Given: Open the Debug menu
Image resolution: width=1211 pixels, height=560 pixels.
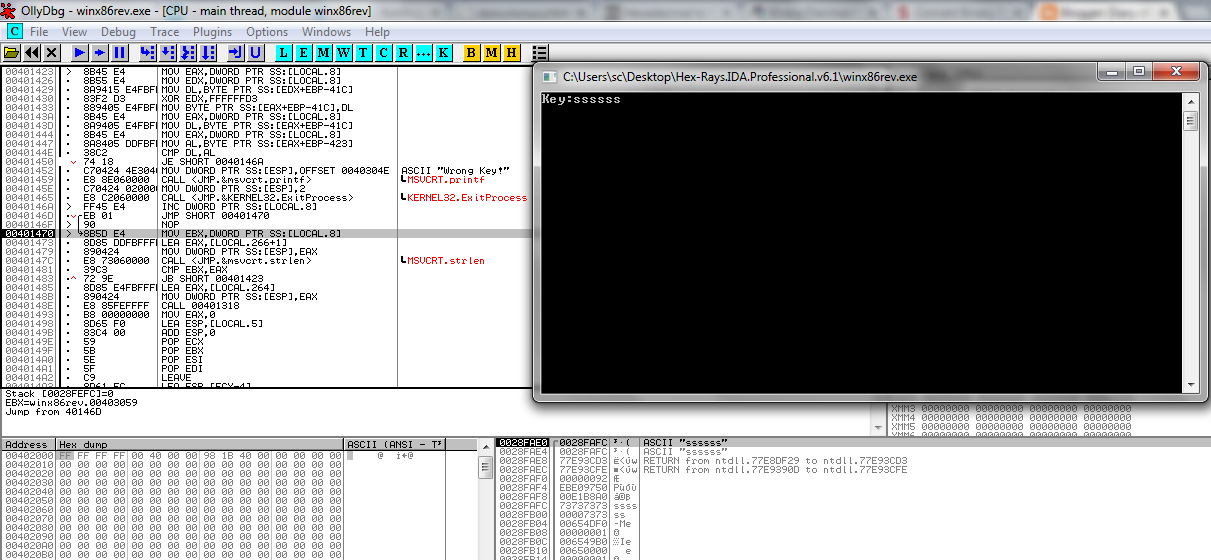Looking at the screenshot, I should pos(118,32).
